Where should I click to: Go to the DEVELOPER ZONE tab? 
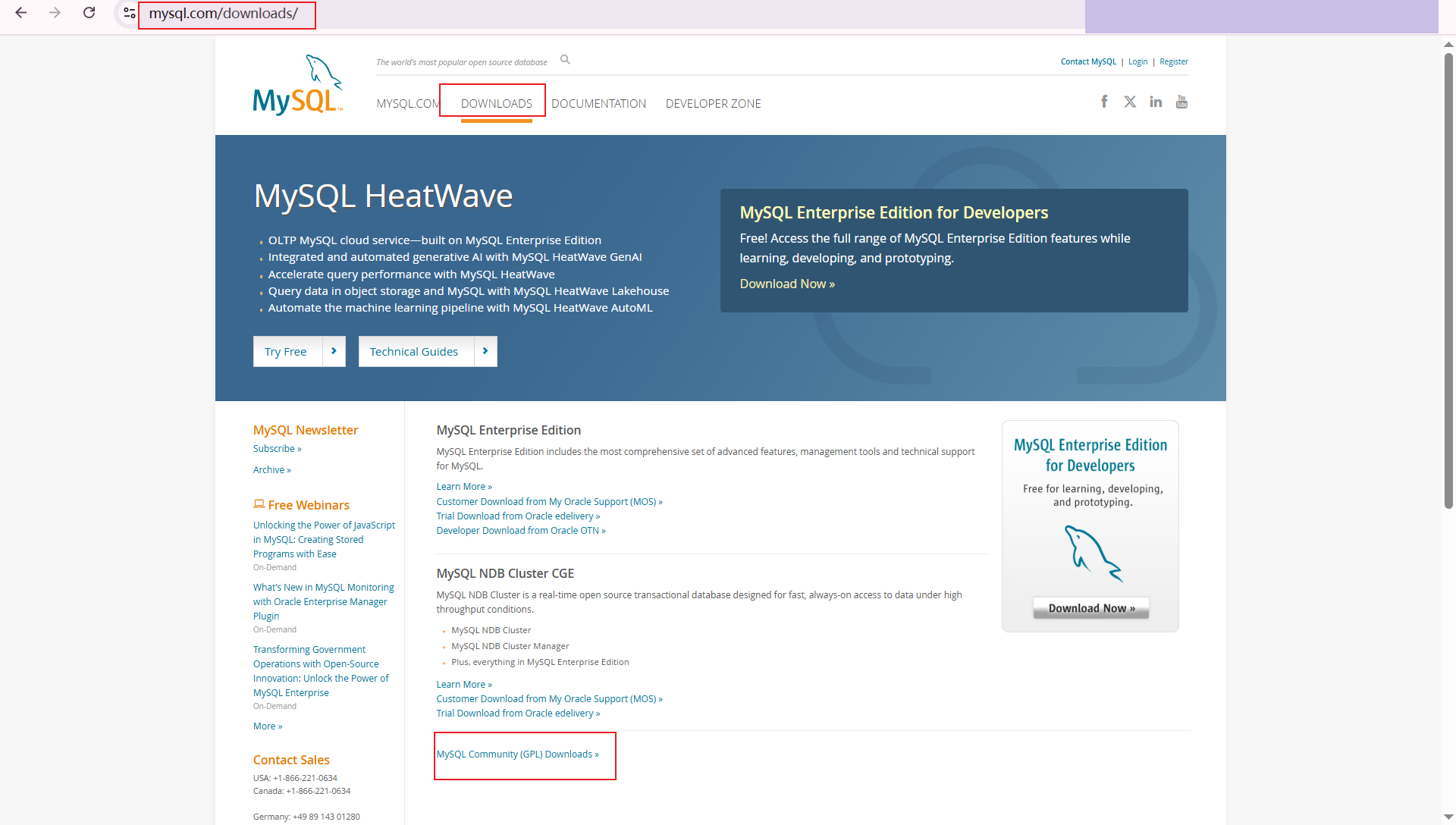tap(713, 103)
